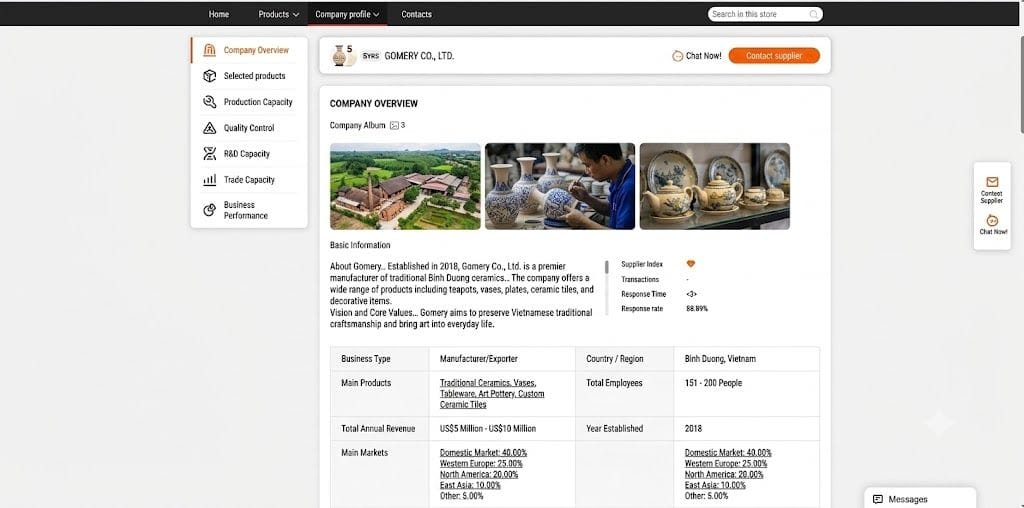Image resolution: width=1024 pixels, height=508 pixels.
Task: Click the orange Contact supplier button
Action: (774, 56)
